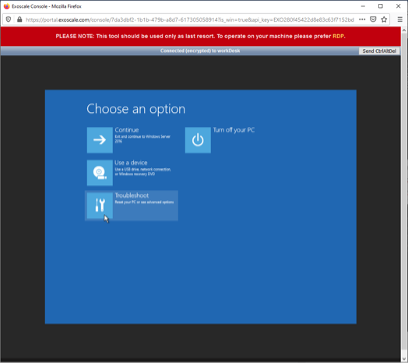408x364 pixels.
Task: Close the Exoscale Console window
Action: coord(398,6)
